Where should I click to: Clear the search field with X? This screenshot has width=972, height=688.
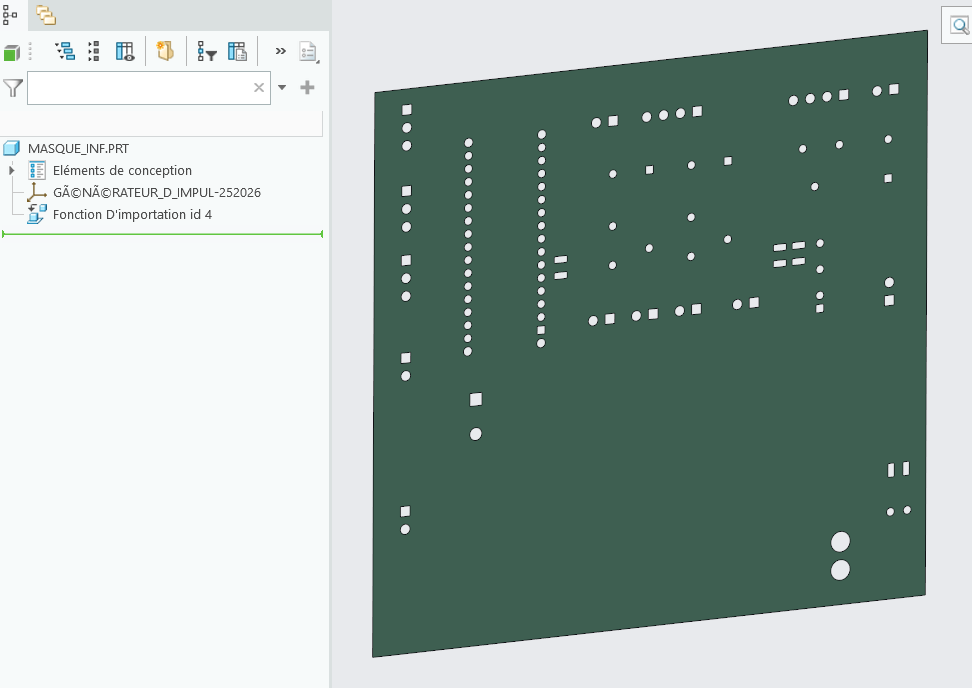coord(259,88)
